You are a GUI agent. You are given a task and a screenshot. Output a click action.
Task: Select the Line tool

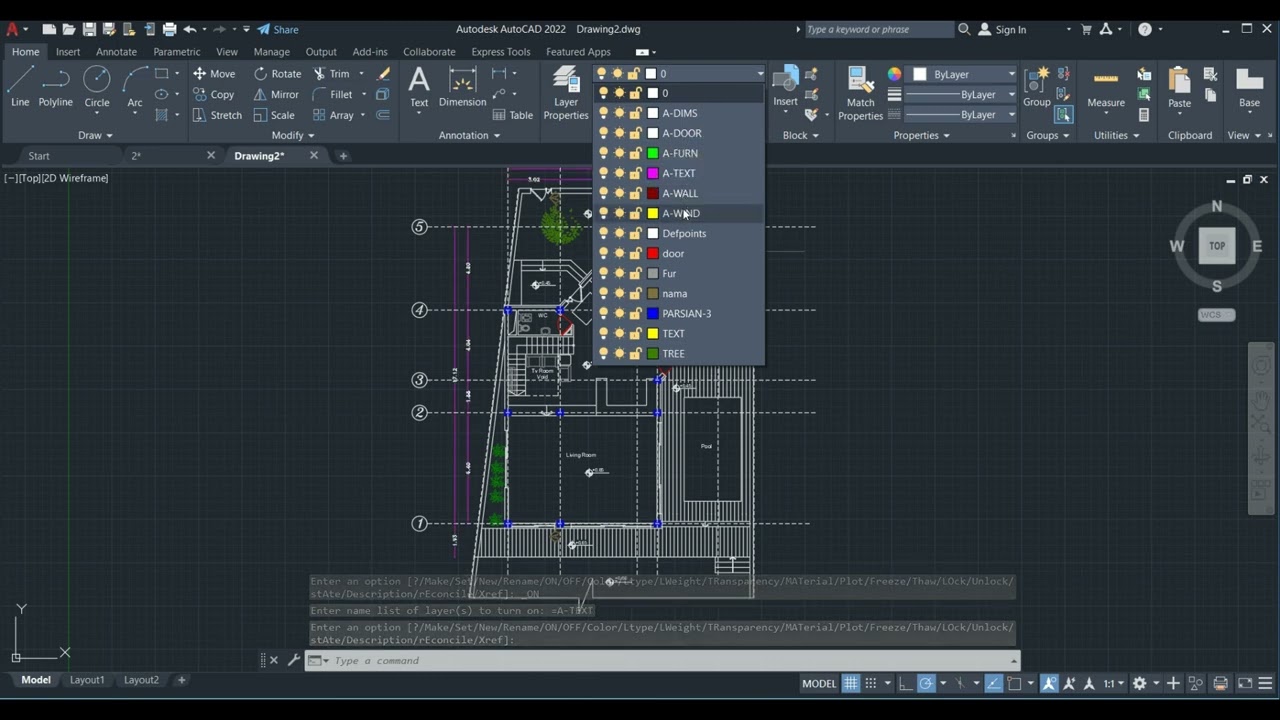tap(20, 86)
